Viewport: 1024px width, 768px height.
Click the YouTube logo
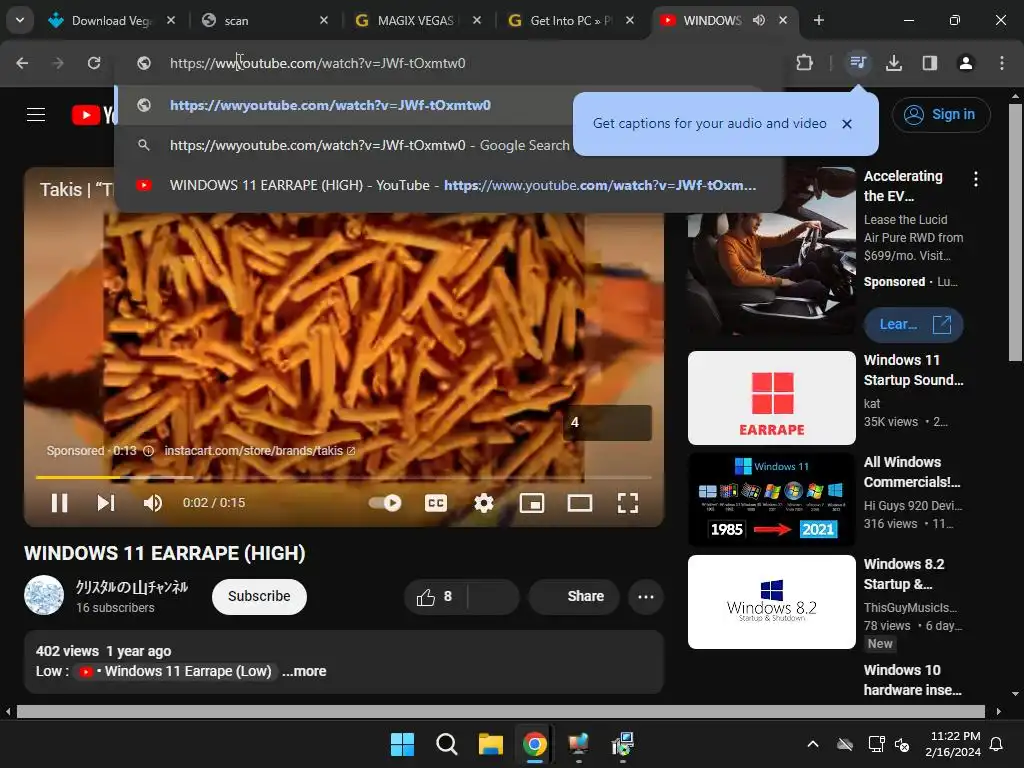(x=94, y=115)
